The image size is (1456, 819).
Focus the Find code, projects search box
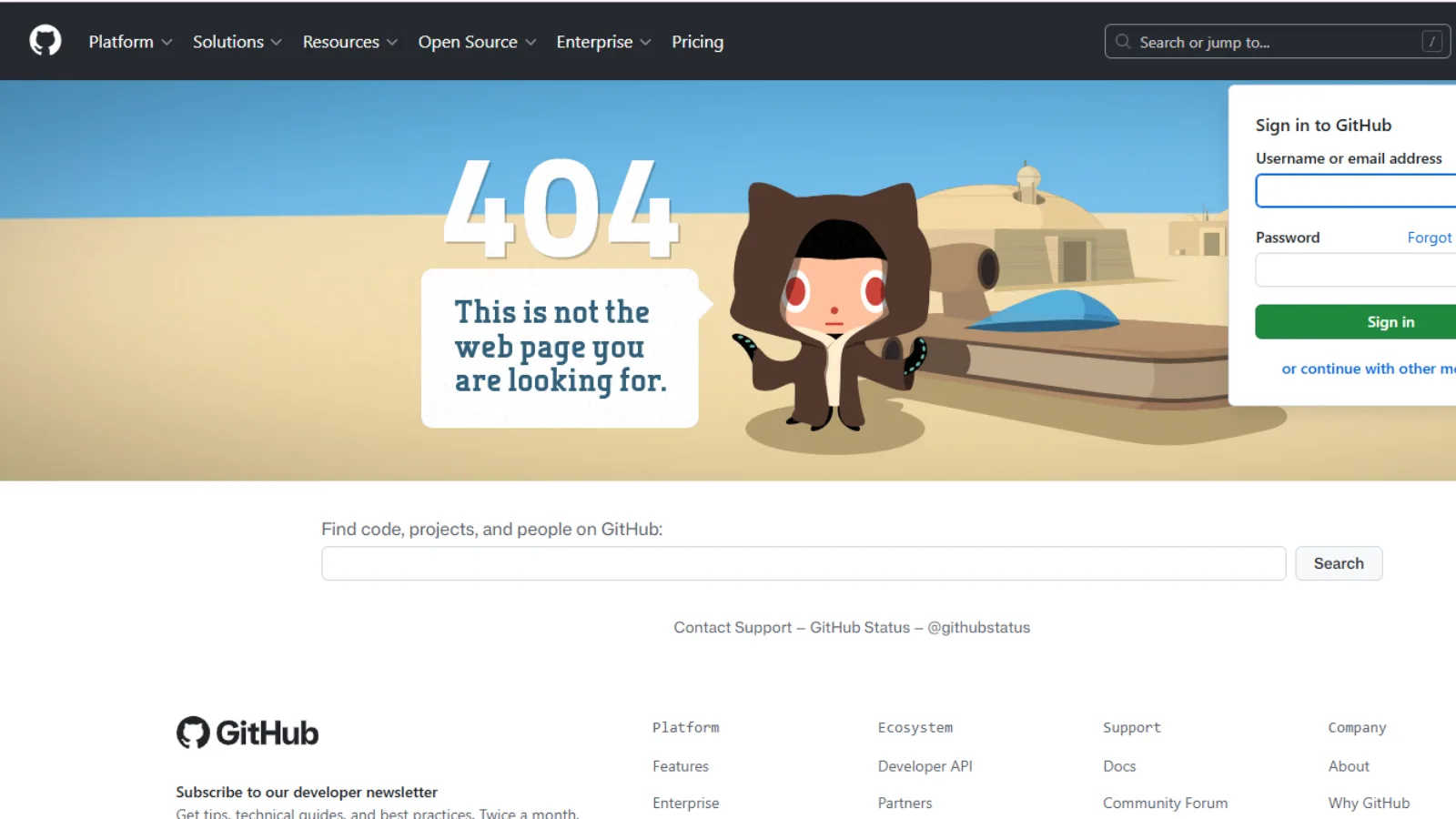pos(803,563)
